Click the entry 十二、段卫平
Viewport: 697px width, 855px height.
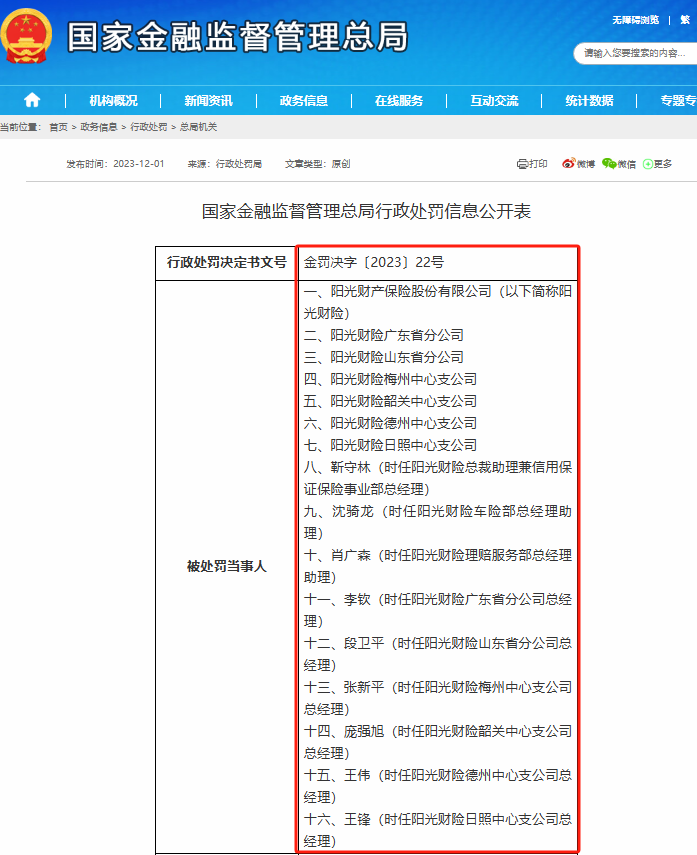coord(437,654)
